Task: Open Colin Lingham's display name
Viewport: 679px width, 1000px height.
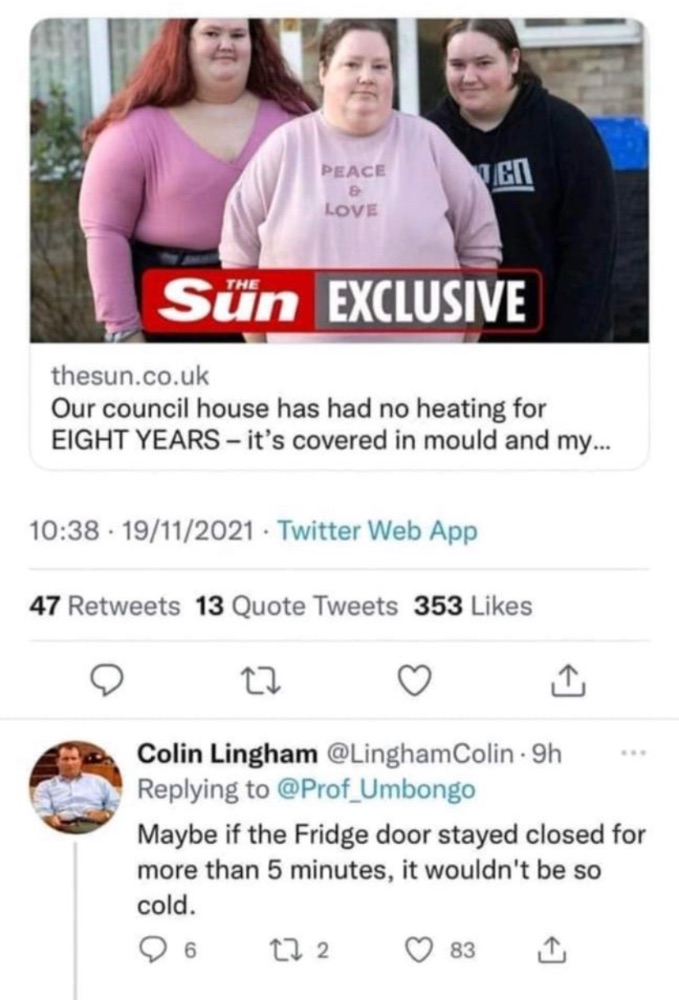Action: (x=228, y=753)
